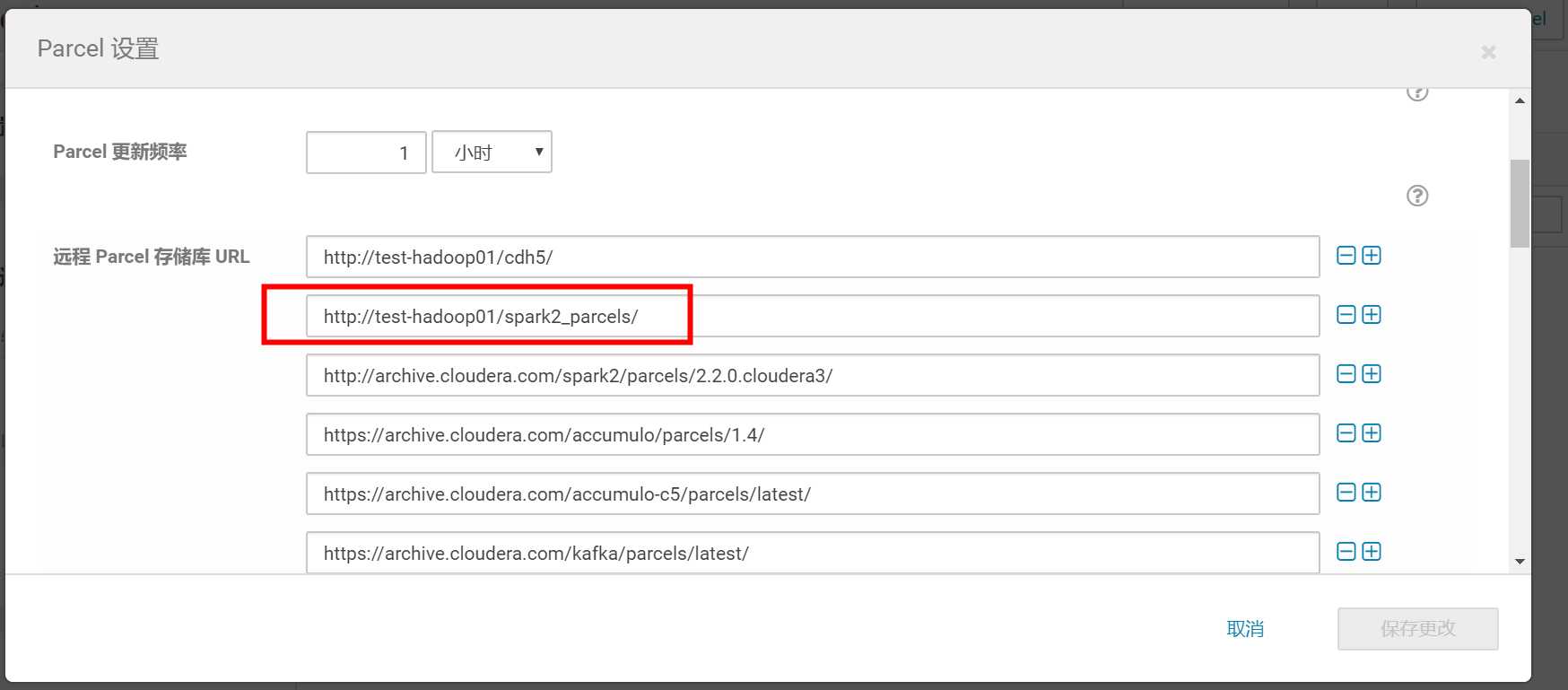Remove the kafka parcels URL row
This screenshot has height=690, width=1568.
click(1346, 552)
